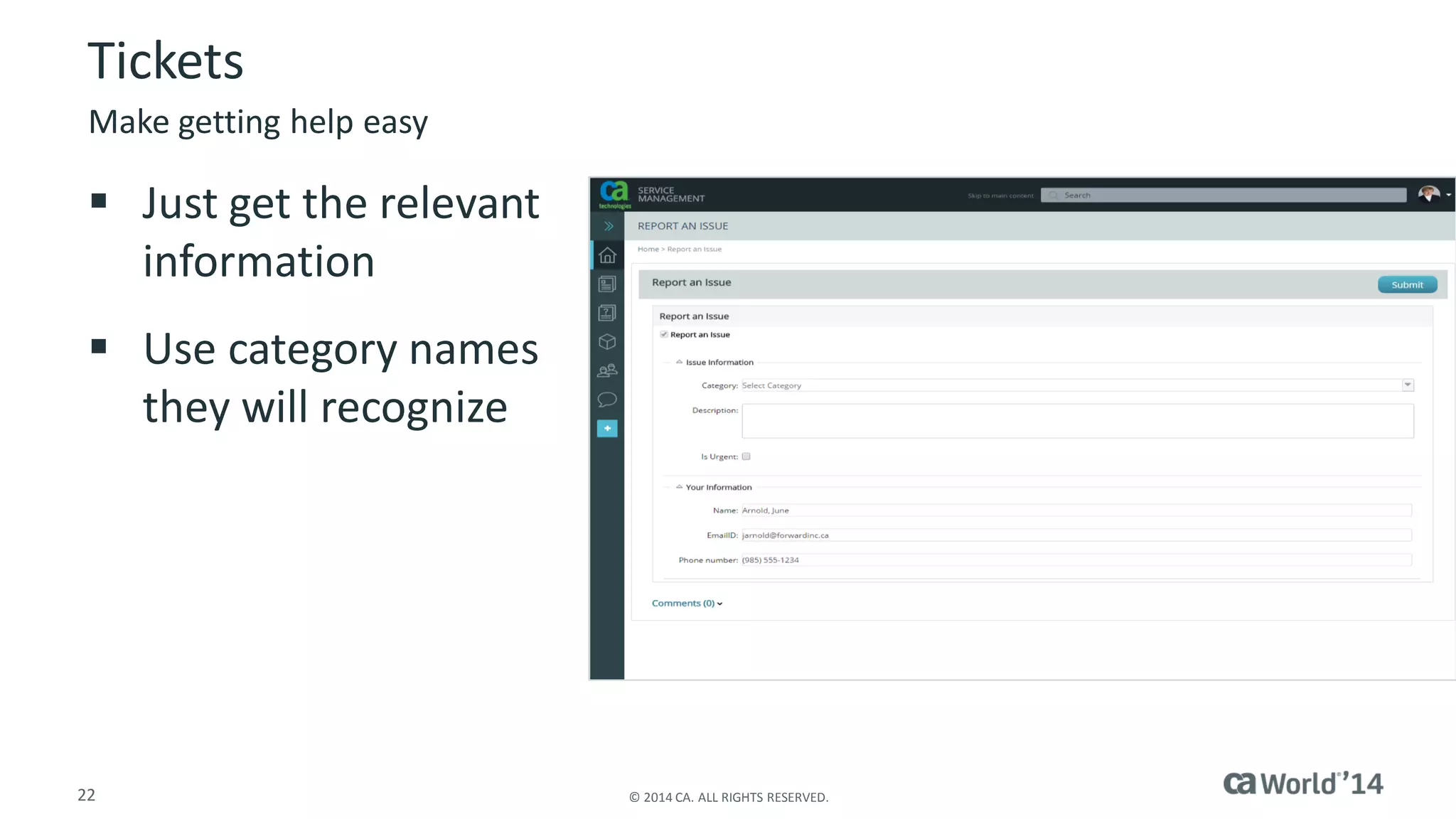Open the knowledge question-mark document icon
Screen dimensions: 1456x819
(x=607, y=313)
